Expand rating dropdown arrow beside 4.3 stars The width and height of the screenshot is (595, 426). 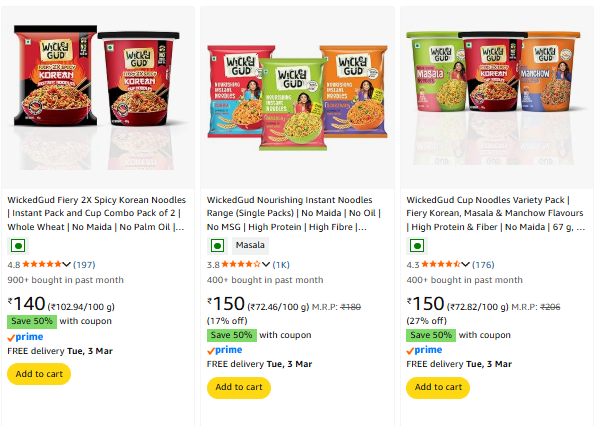(465, 264)
